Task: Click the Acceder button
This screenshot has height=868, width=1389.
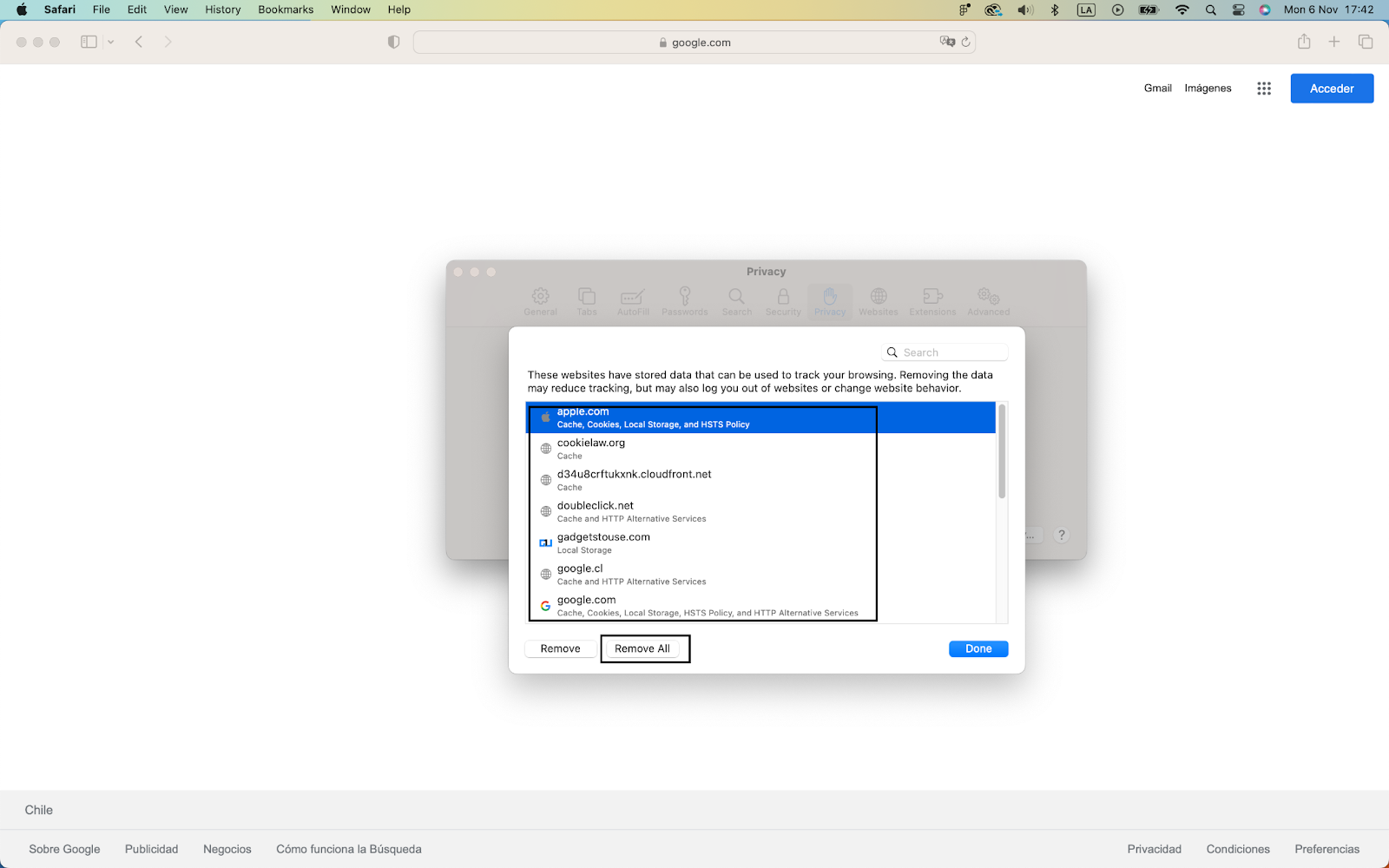Action: tap(1332, 89)
